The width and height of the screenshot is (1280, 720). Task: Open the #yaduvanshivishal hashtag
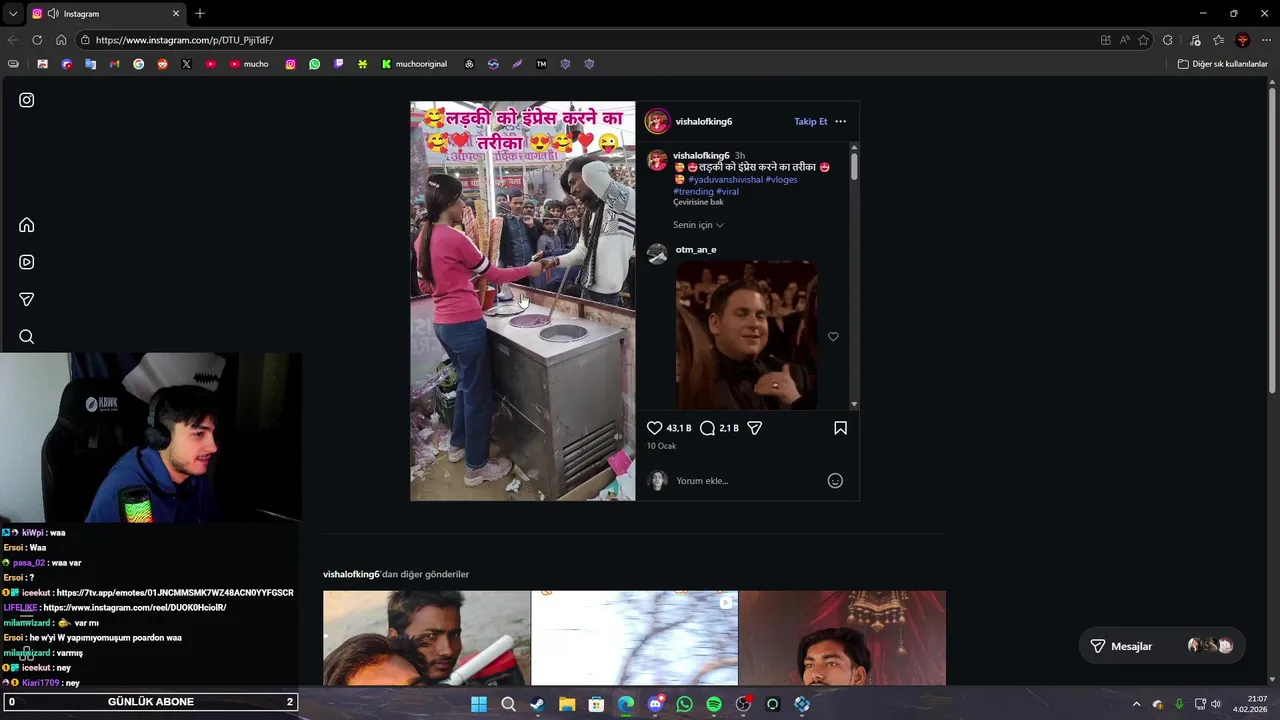[725, 180]
